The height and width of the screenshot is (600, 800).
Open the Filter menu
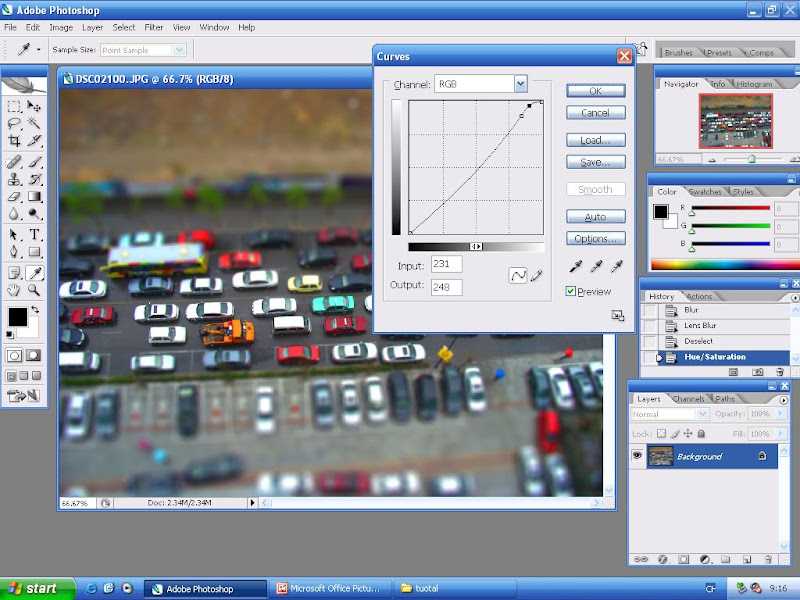click(153, 28)
